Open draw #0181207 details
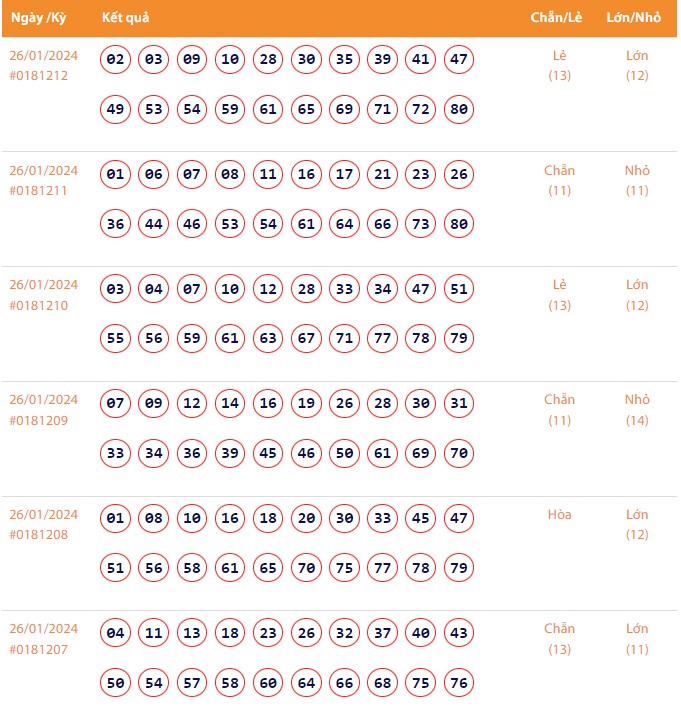681x708 pixels. coord(39,649)
